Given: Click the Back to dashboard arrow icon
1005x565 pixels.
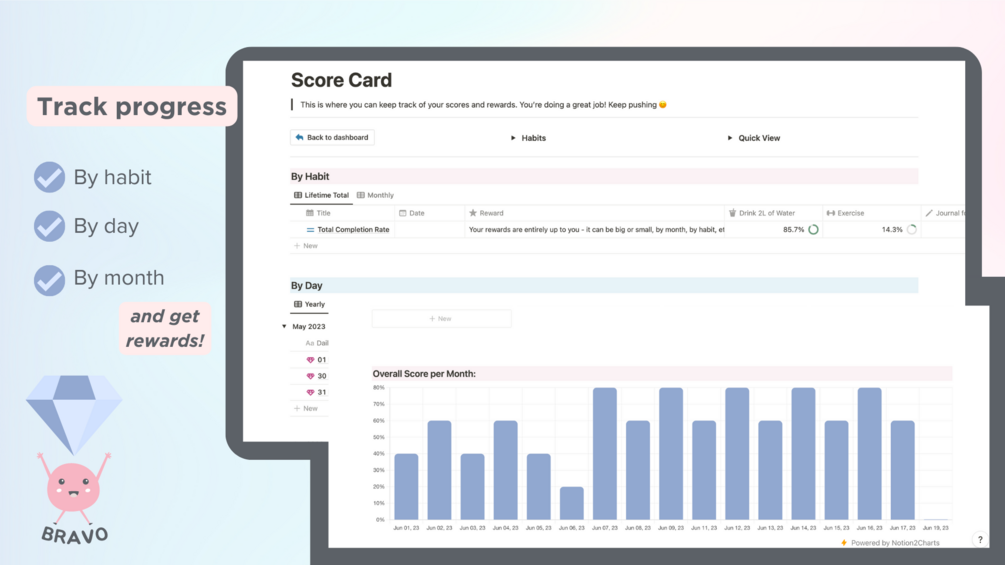Looking at the screenshot, I should point(299,137).
